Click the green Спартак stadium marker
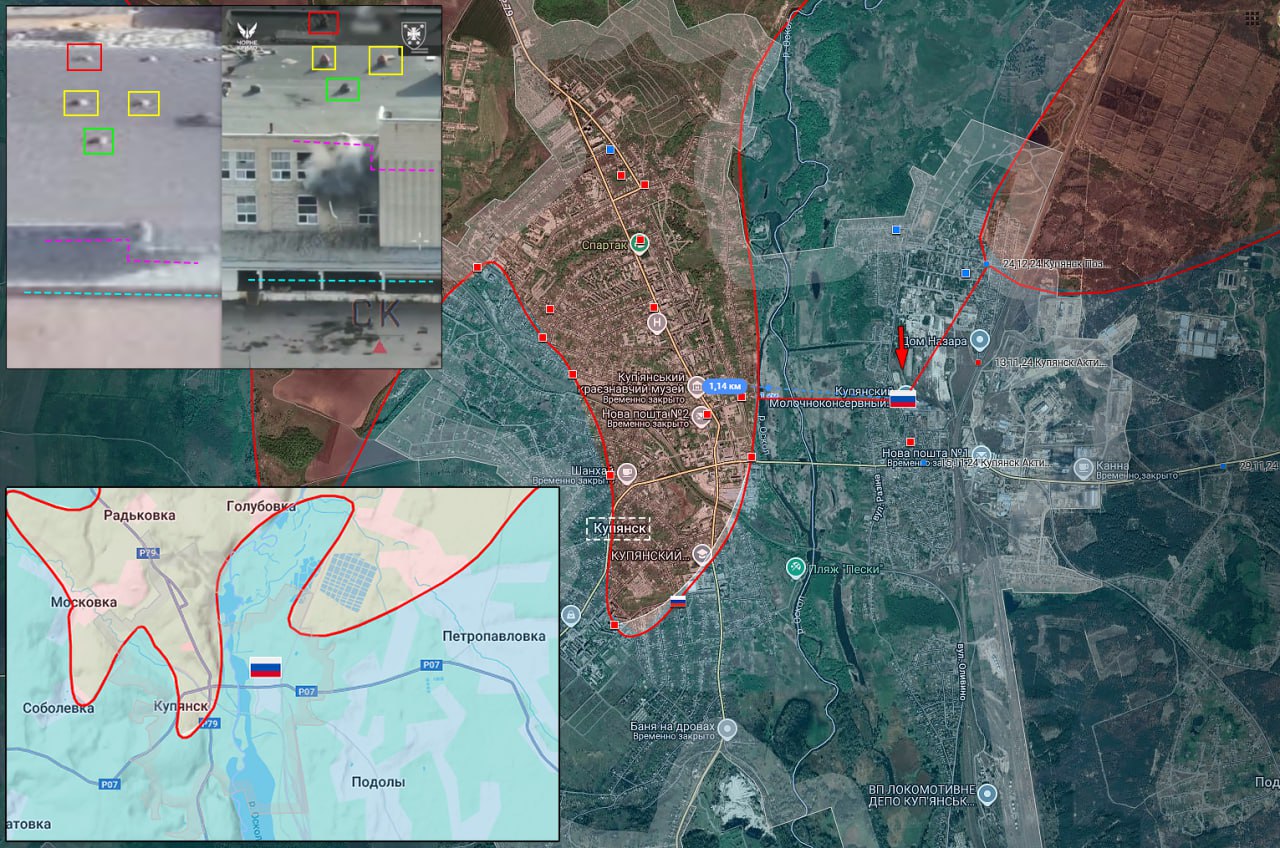This screenshot has width=1280, height=848. 639,243
